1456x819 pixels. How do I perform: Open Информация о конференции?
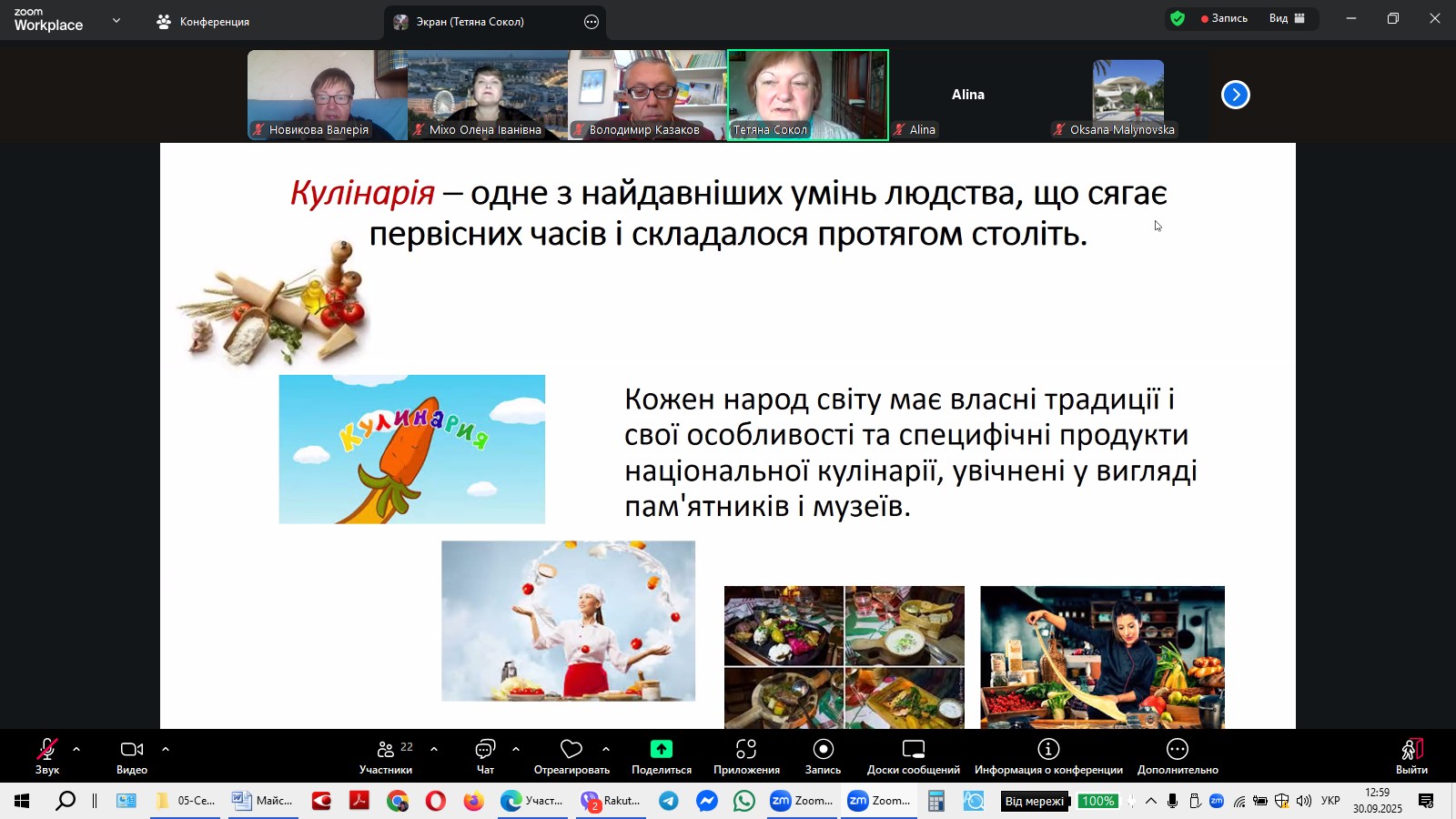coord(1048,755)
